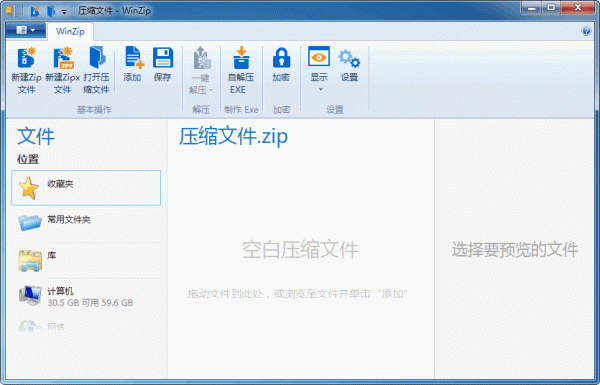Click the 空白压缩文件 placeholder text
Viewport: 600px width, 385px height.
(x=300, y=250)
